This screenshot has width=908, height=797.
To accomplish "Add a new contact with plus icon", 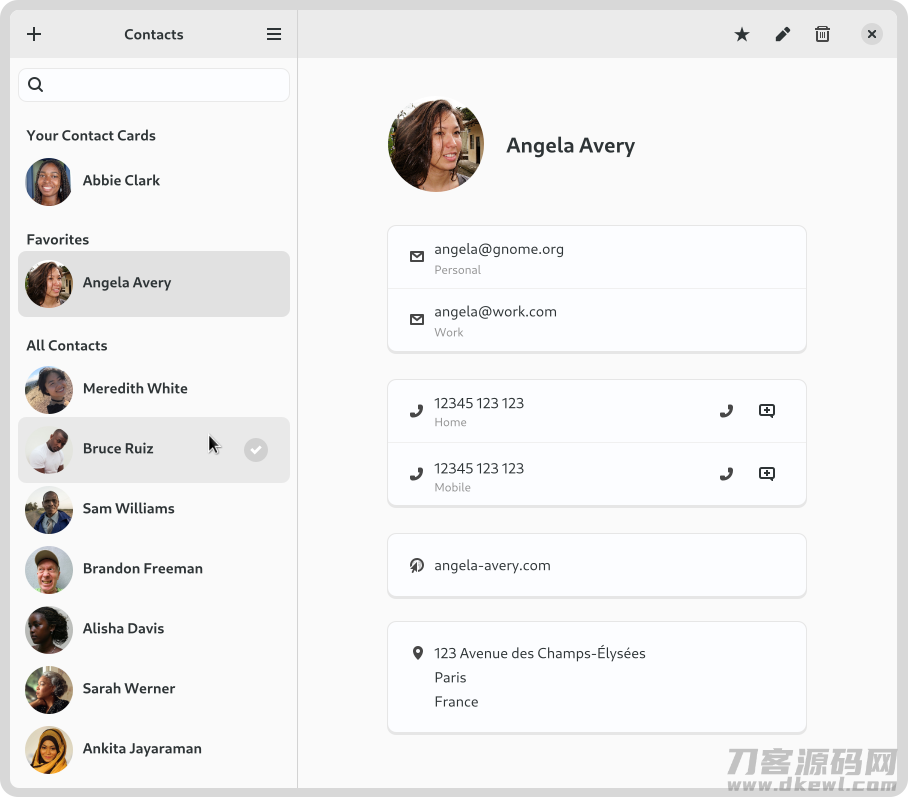I will (34, 34).
